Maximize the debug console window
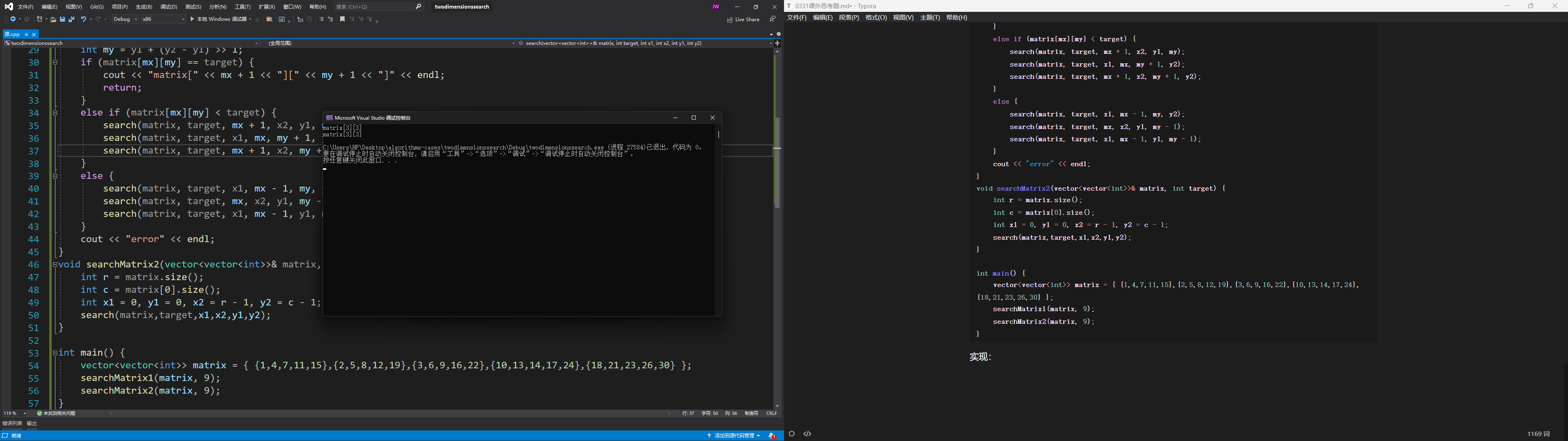The height and width of the screenshot is (441, 1568). [693, 118]
